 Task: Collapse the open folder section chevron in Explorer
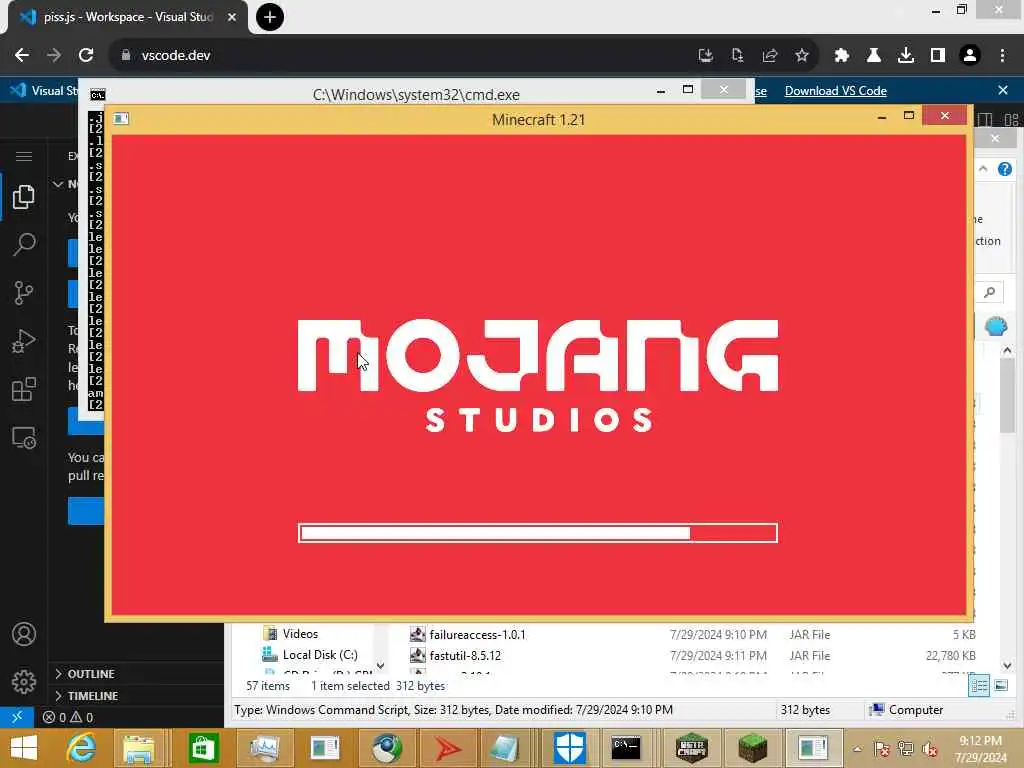click(x=58, y=184)
